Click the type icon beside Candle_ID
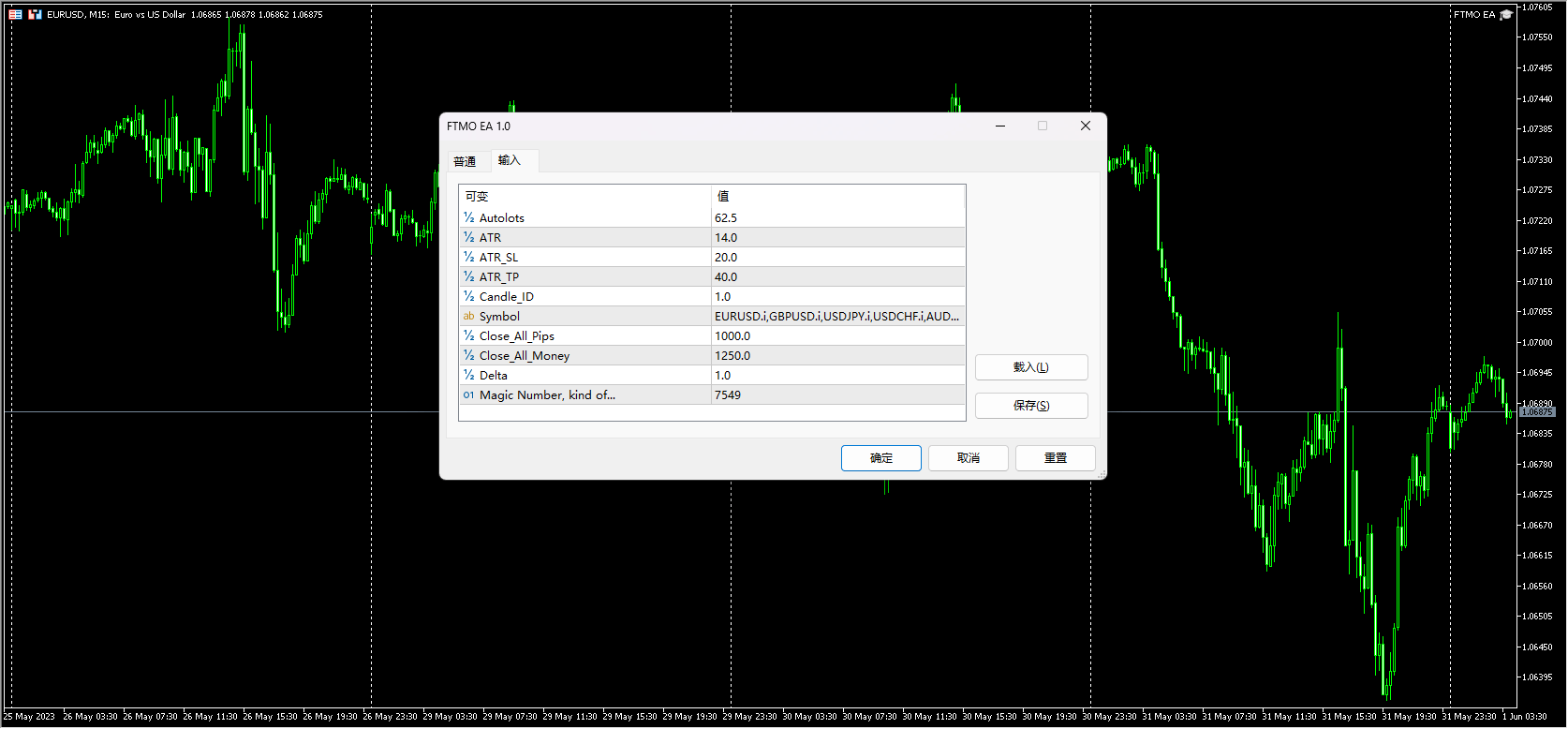Viewport: 1568px width, 729px height. pyautogui.click(x=468, y=296)
